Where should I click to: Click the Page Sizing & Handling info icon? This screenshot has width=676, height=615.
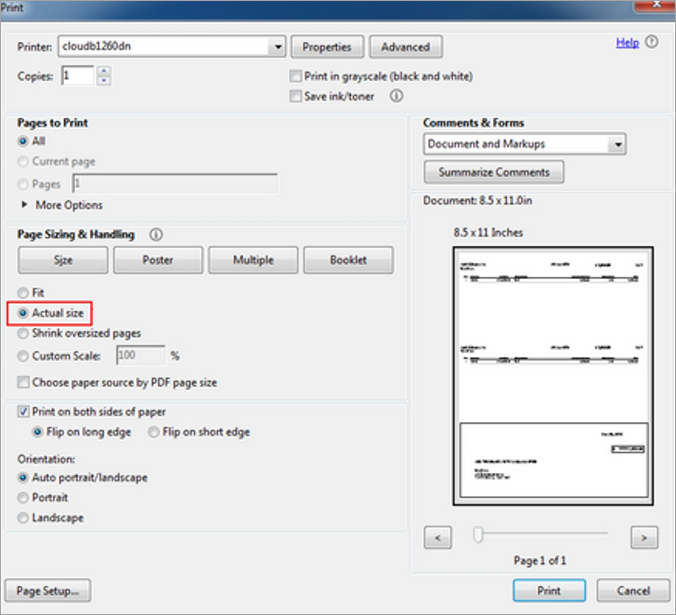click(x=156, y=234)
